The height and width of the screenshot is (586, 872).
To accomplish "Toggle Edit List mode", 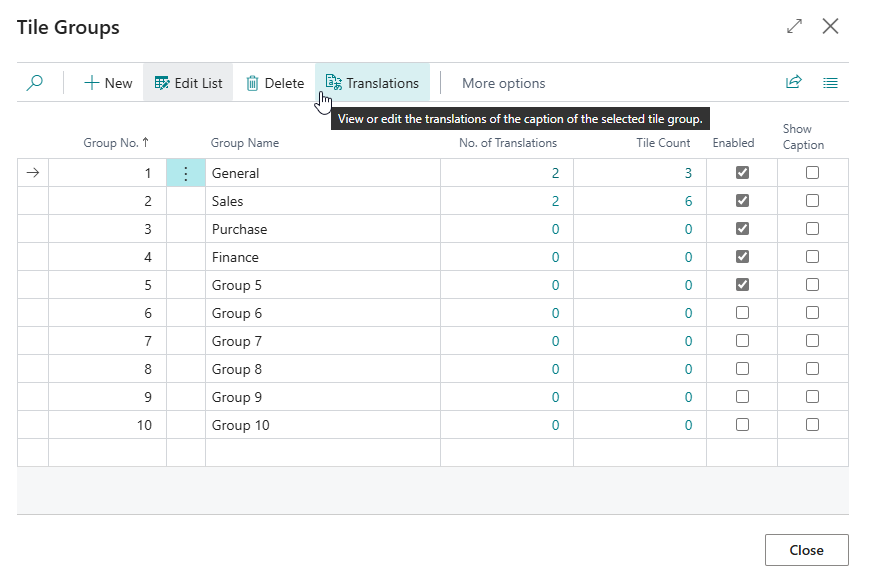I will click(188, 83).
